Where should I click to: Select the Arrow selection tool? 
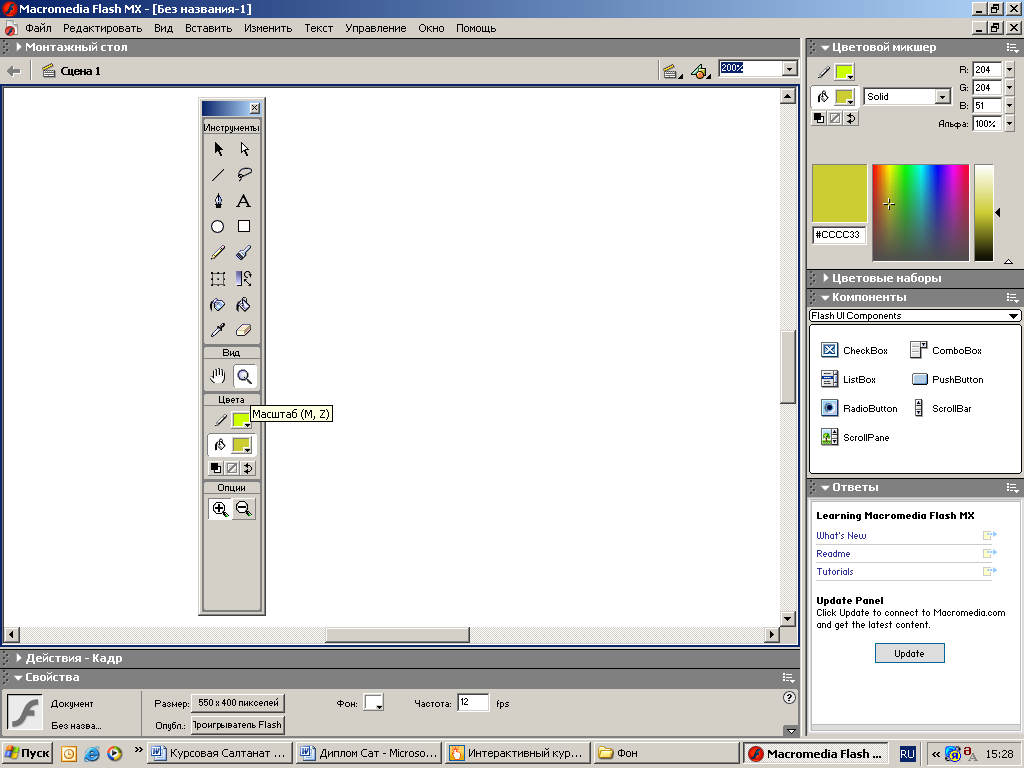click(x=218, y=149)
